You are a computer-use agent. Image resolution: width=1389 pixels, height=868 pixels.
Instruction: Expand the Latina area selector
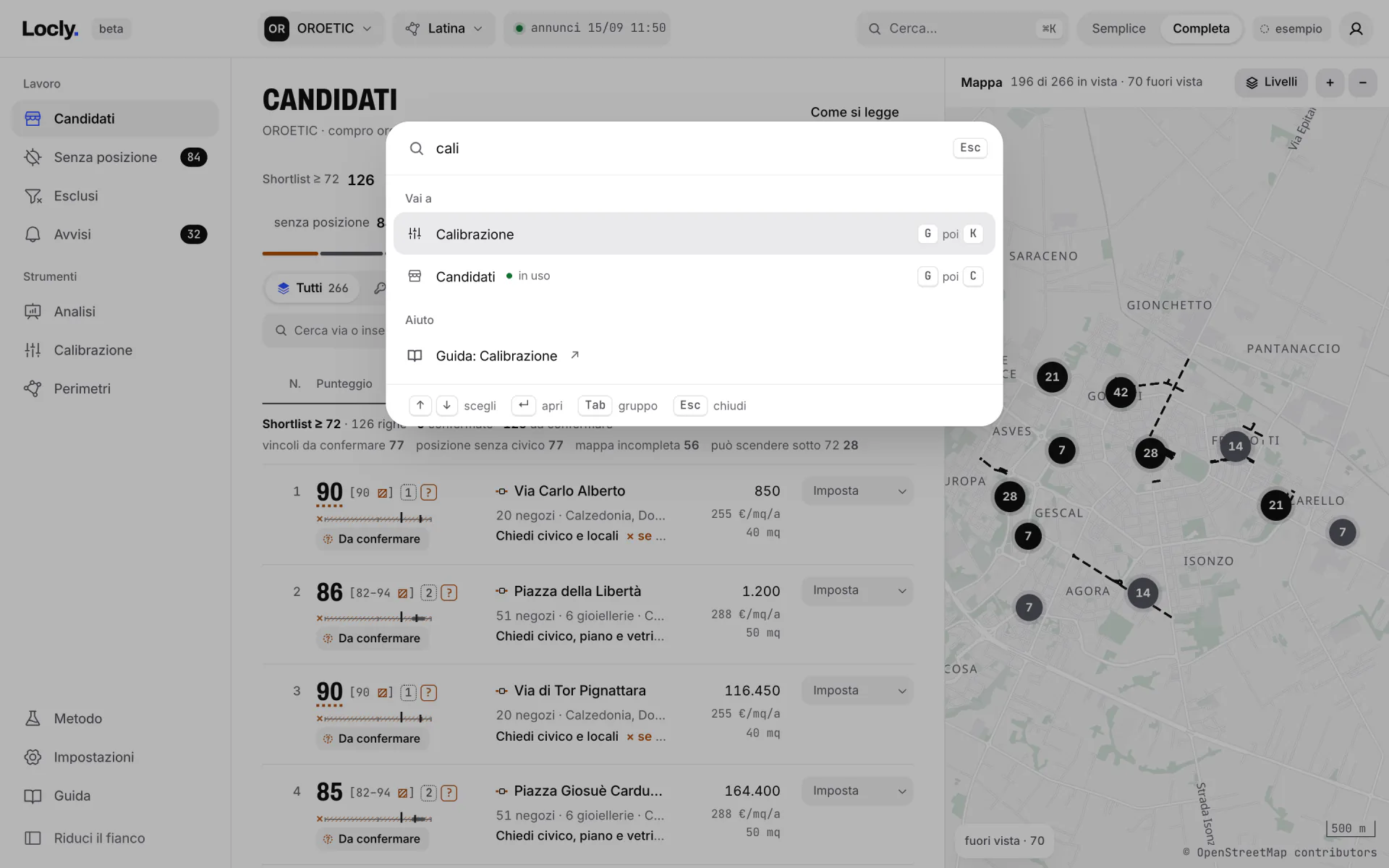pyautogui.click(x=444, y=29)
